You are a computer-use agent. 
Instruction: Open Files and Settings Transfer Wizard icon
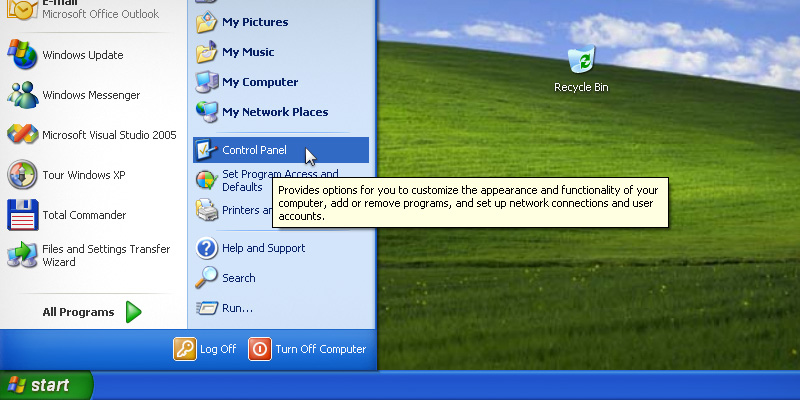[22, 255]
